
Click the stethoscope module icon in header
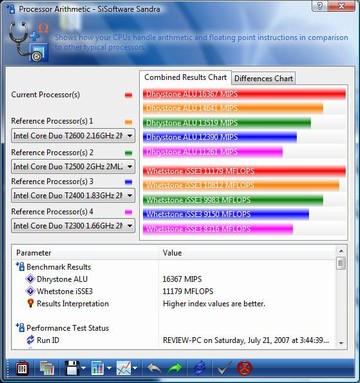(29, 42)
